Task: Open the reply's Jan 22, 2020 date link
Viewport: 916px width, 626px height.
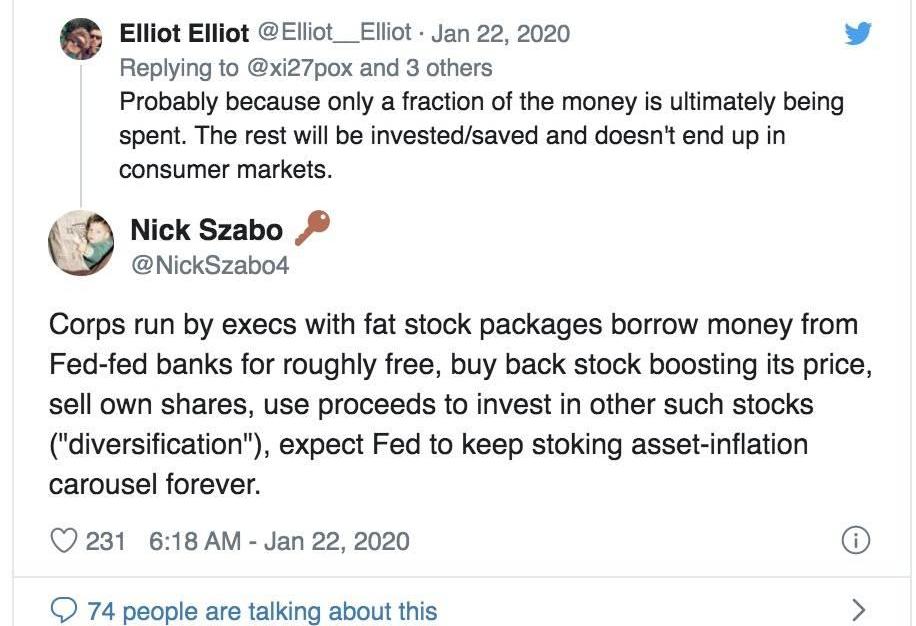Action: pos(500,33)
